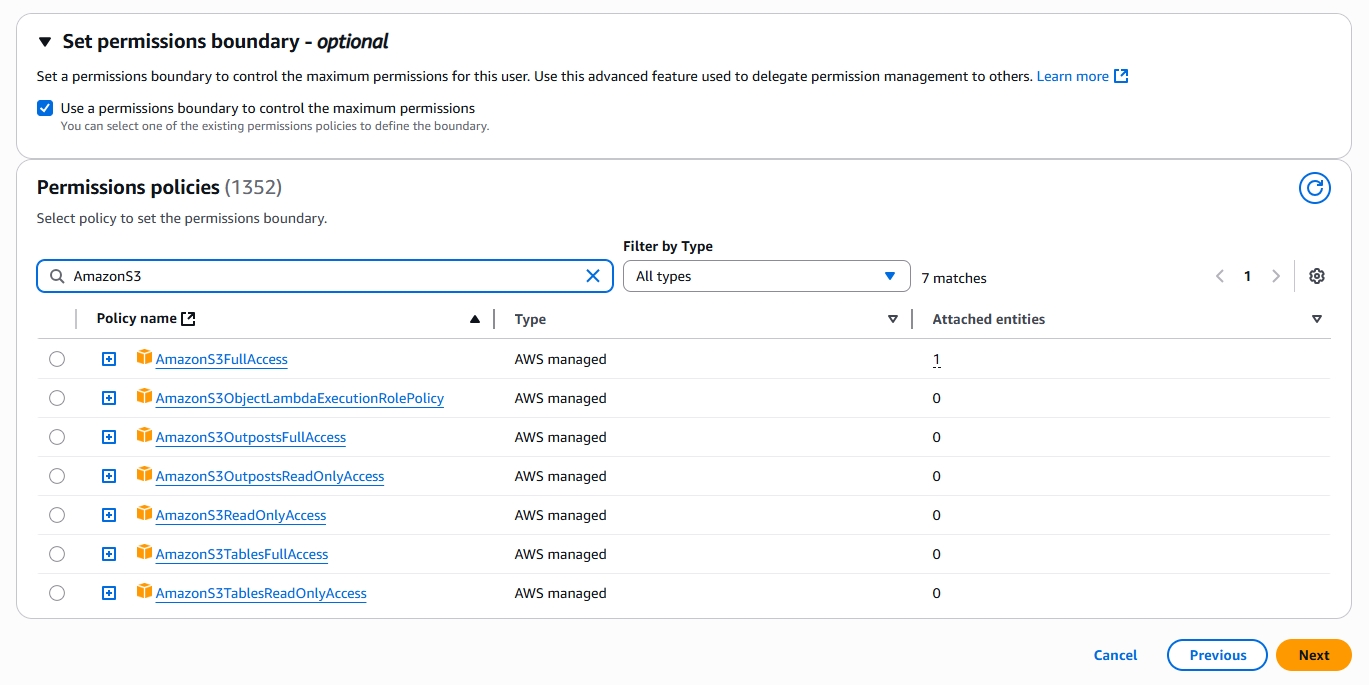This screenshot has height=685, width=1369.
Task: Open Filter by Type dropdown
Action: coord(766,276)
